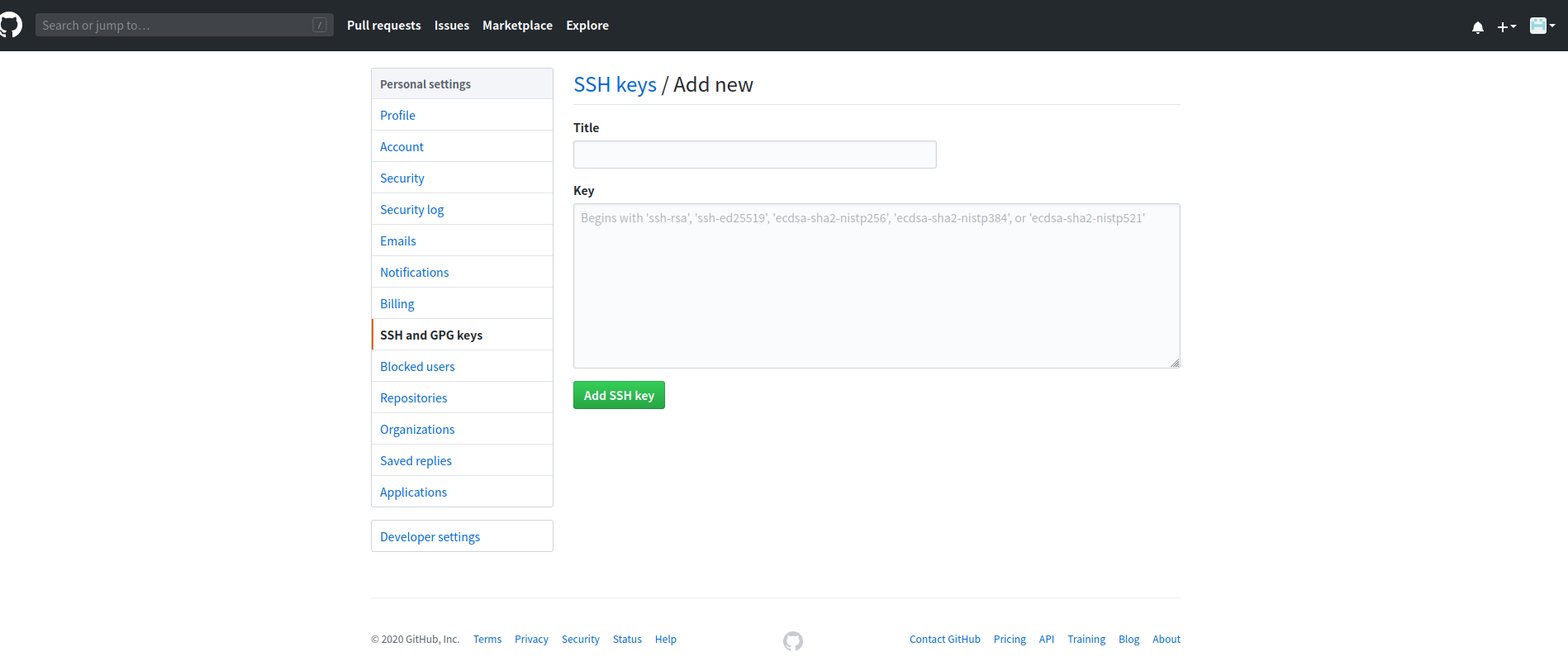Click the GitHub mark in the footer
Image resolution: width=1568 pixels, height=671 pixels.
point(793,640)
